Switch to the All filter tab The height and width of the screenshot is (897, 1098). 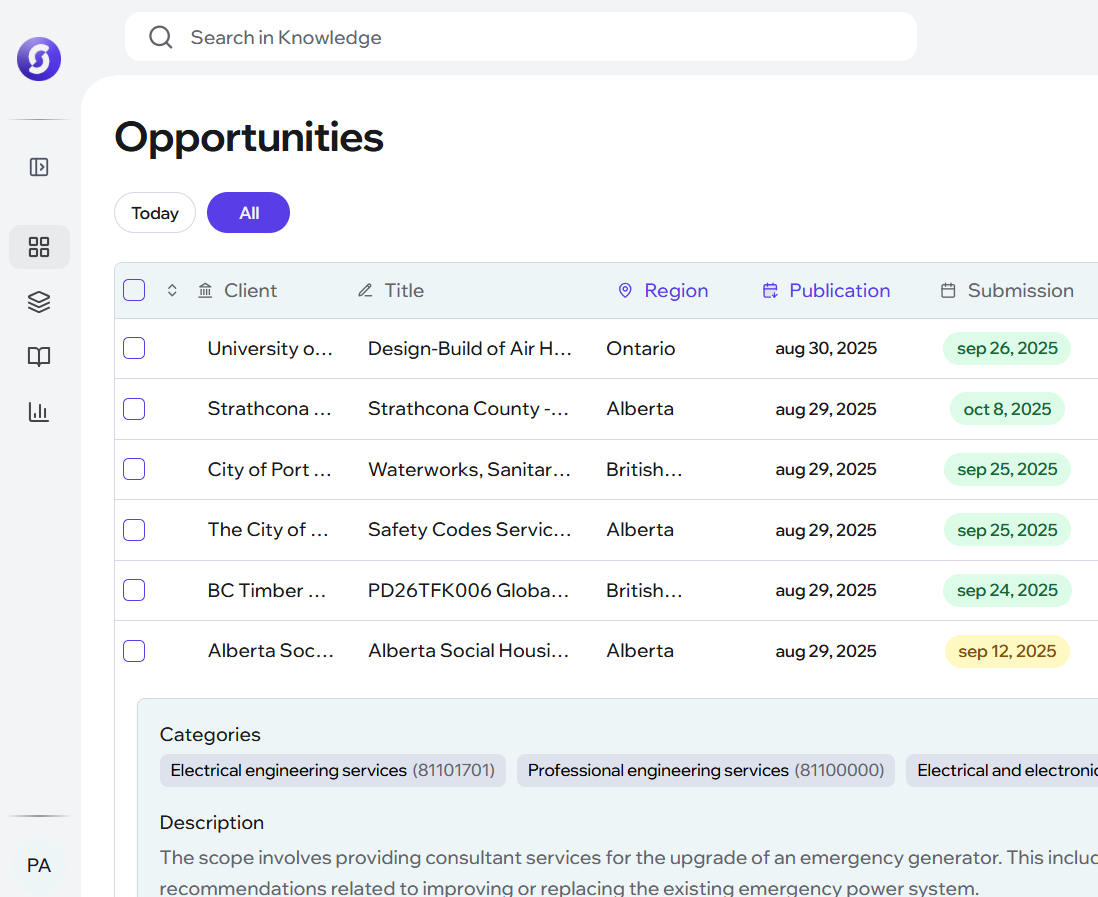point(249,213)
